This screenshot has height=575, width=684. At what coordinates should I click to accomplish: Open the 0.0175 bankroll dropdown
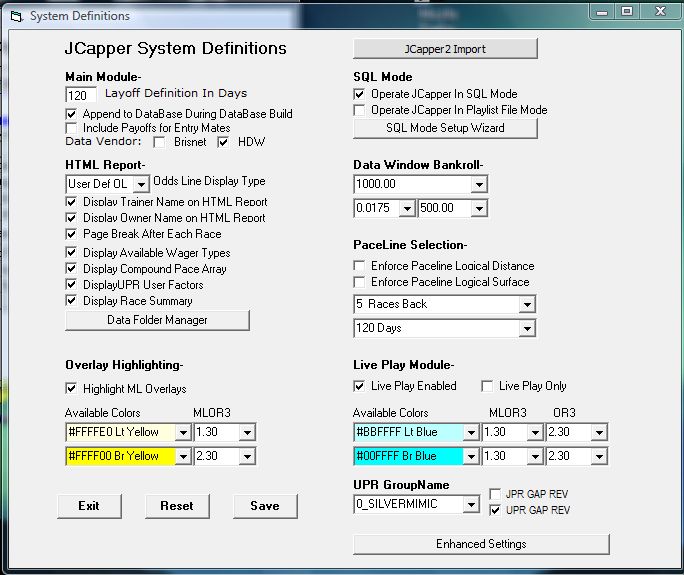(407, 208)
